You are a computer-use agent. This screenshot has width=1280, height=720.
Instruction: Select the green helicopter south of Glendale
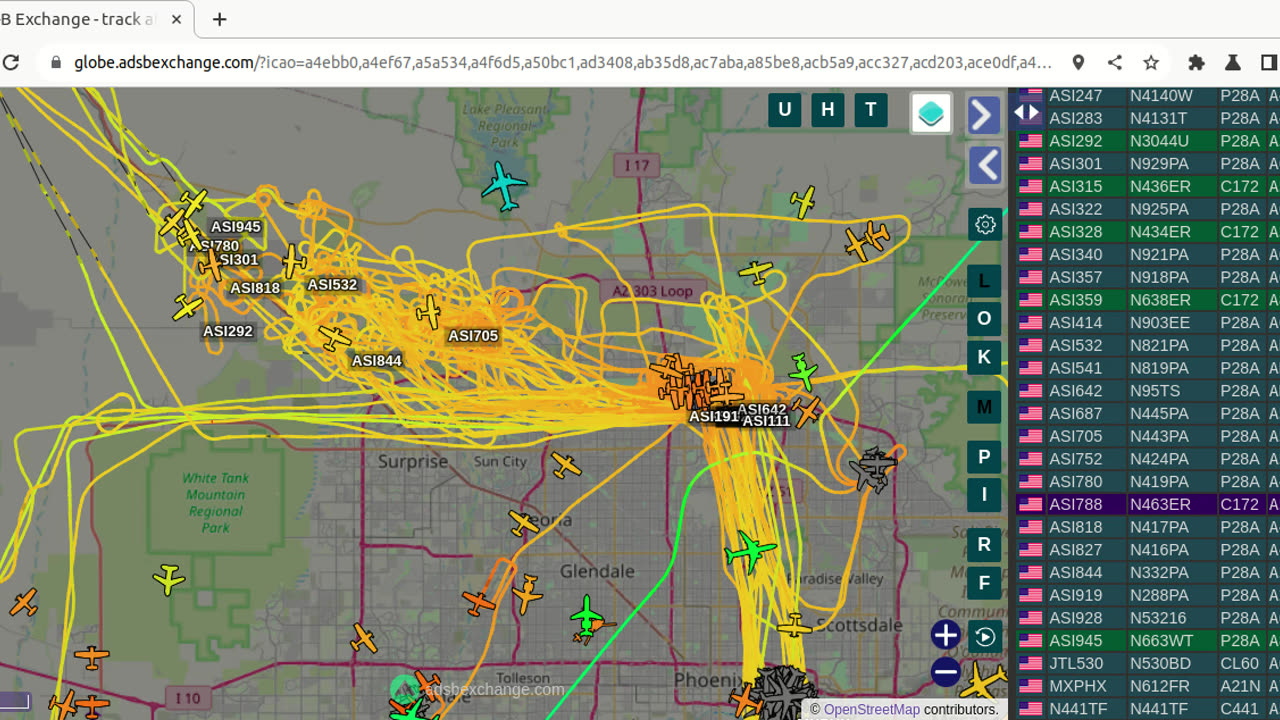587,616
